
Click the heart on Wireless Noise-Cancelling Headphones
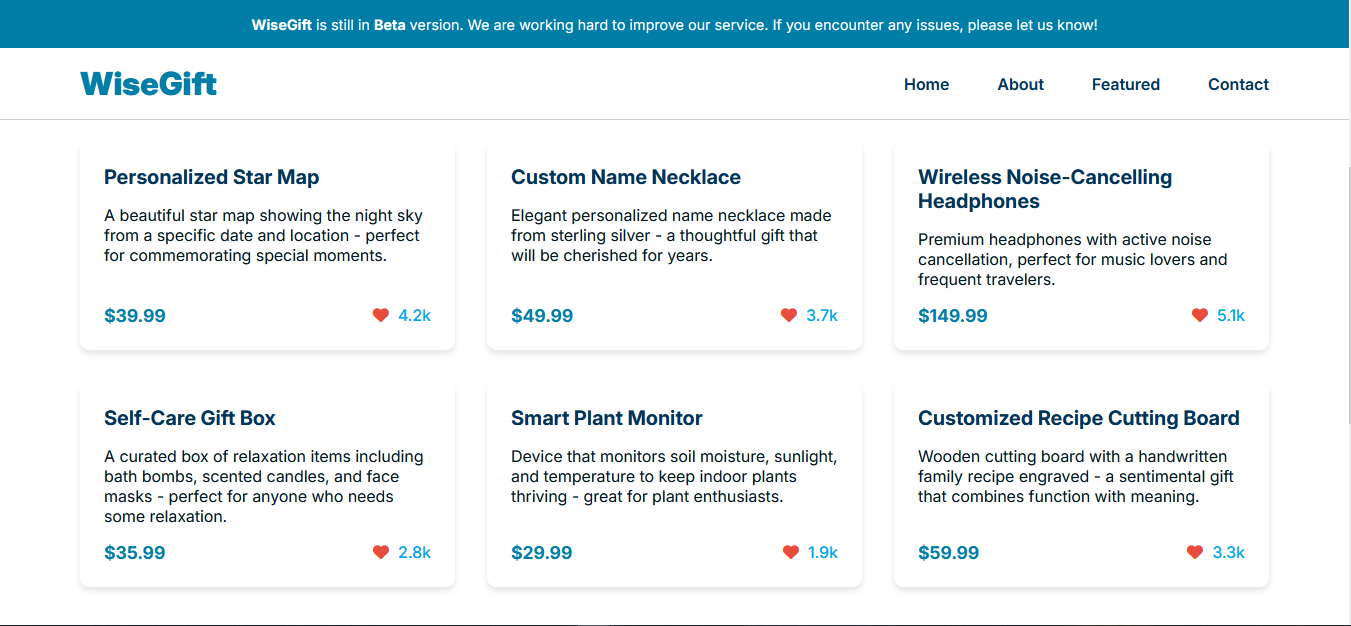1199,315
